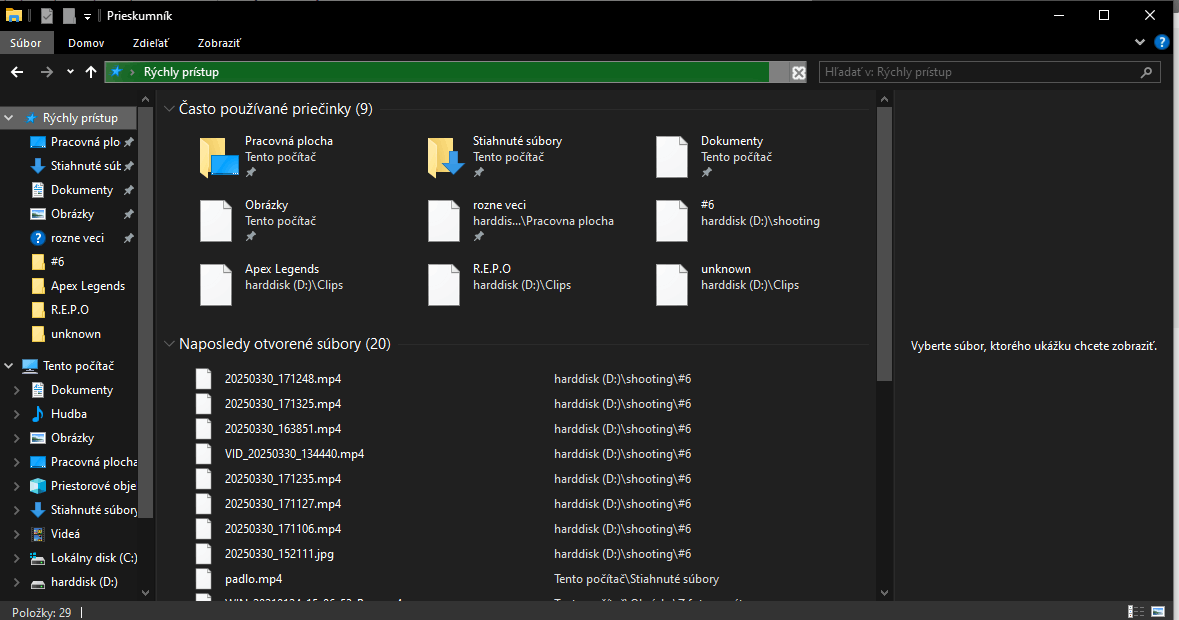
Task: Select file 20250330_171248.mp4
Action: coord(283,380)
